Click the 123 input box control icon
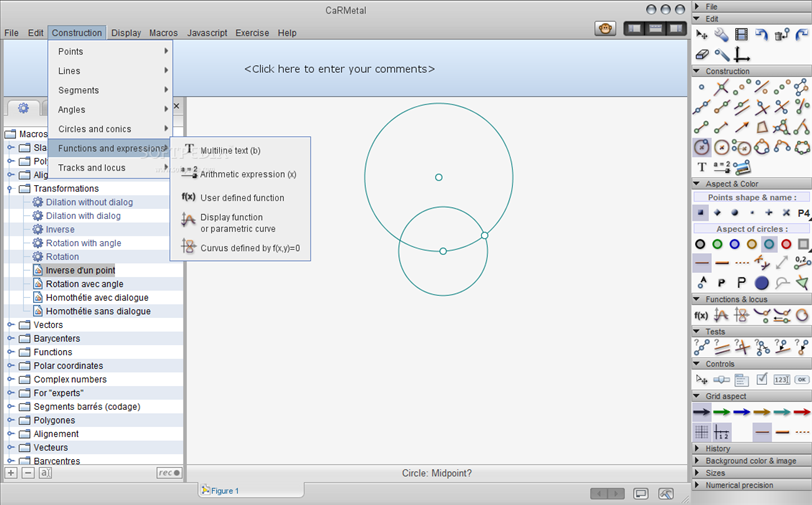 tap(781, 380)
